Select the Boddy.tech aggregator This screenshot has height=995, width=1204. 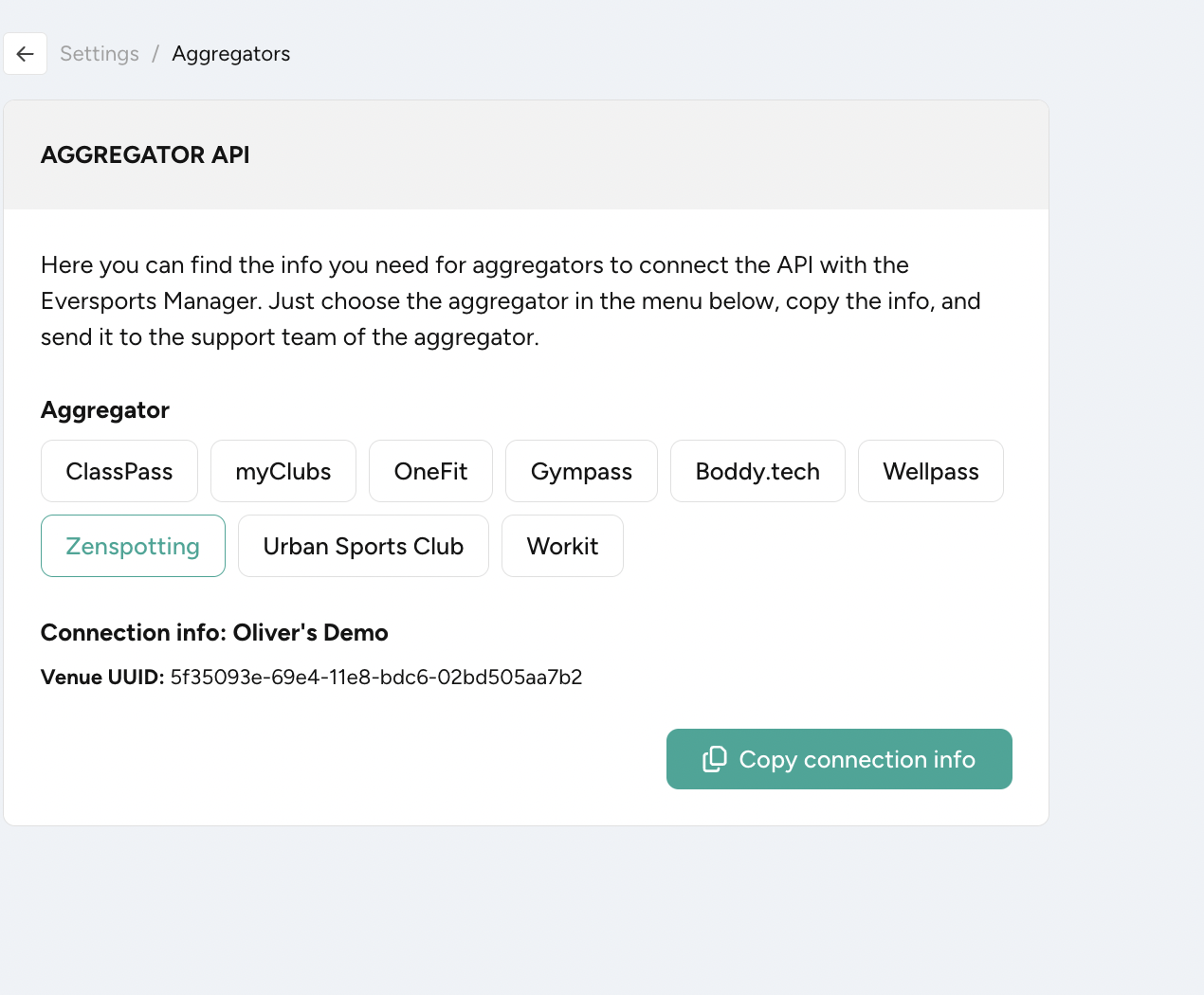pos(757,471)
